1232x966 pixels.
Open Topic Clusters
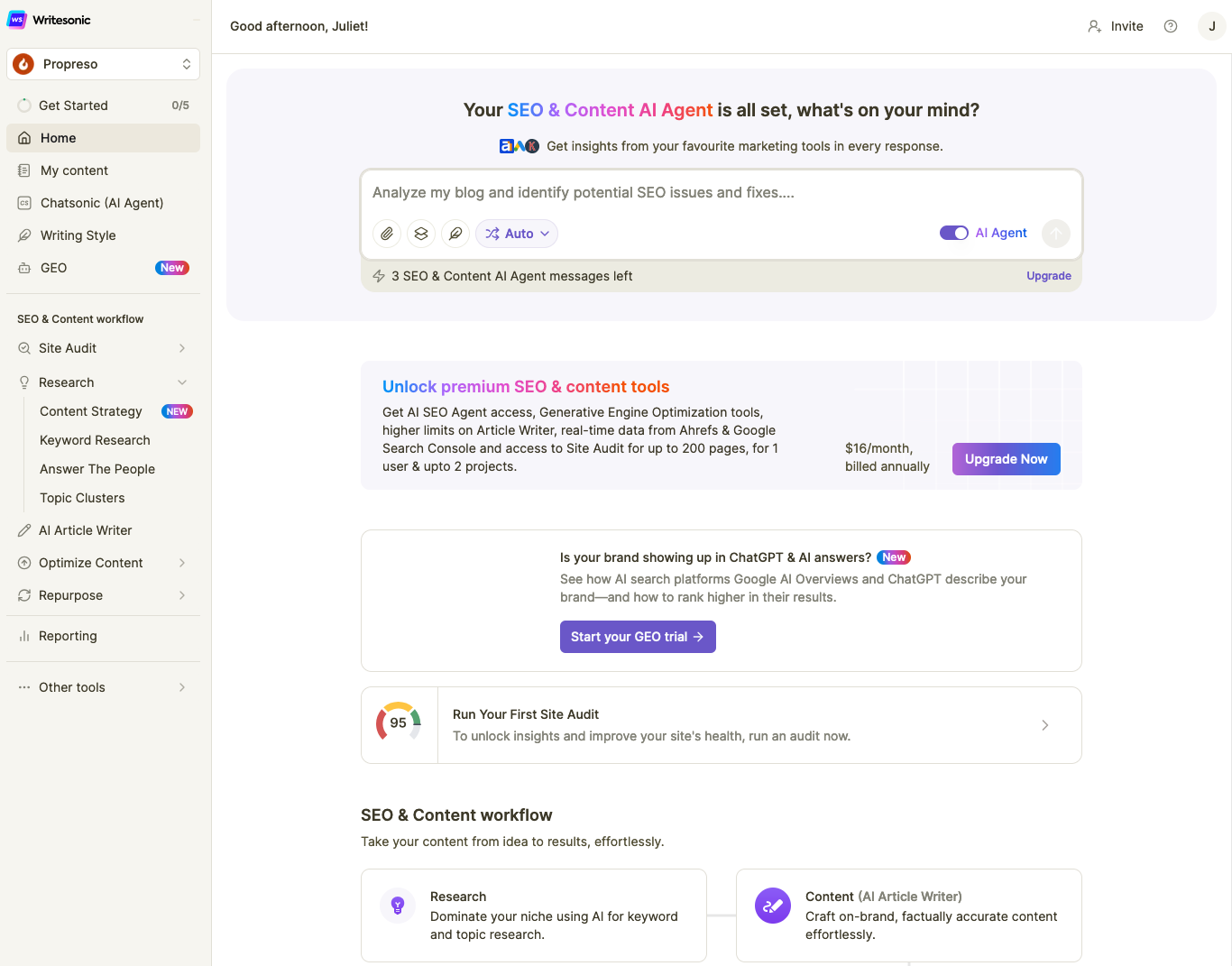coord(82,498)
